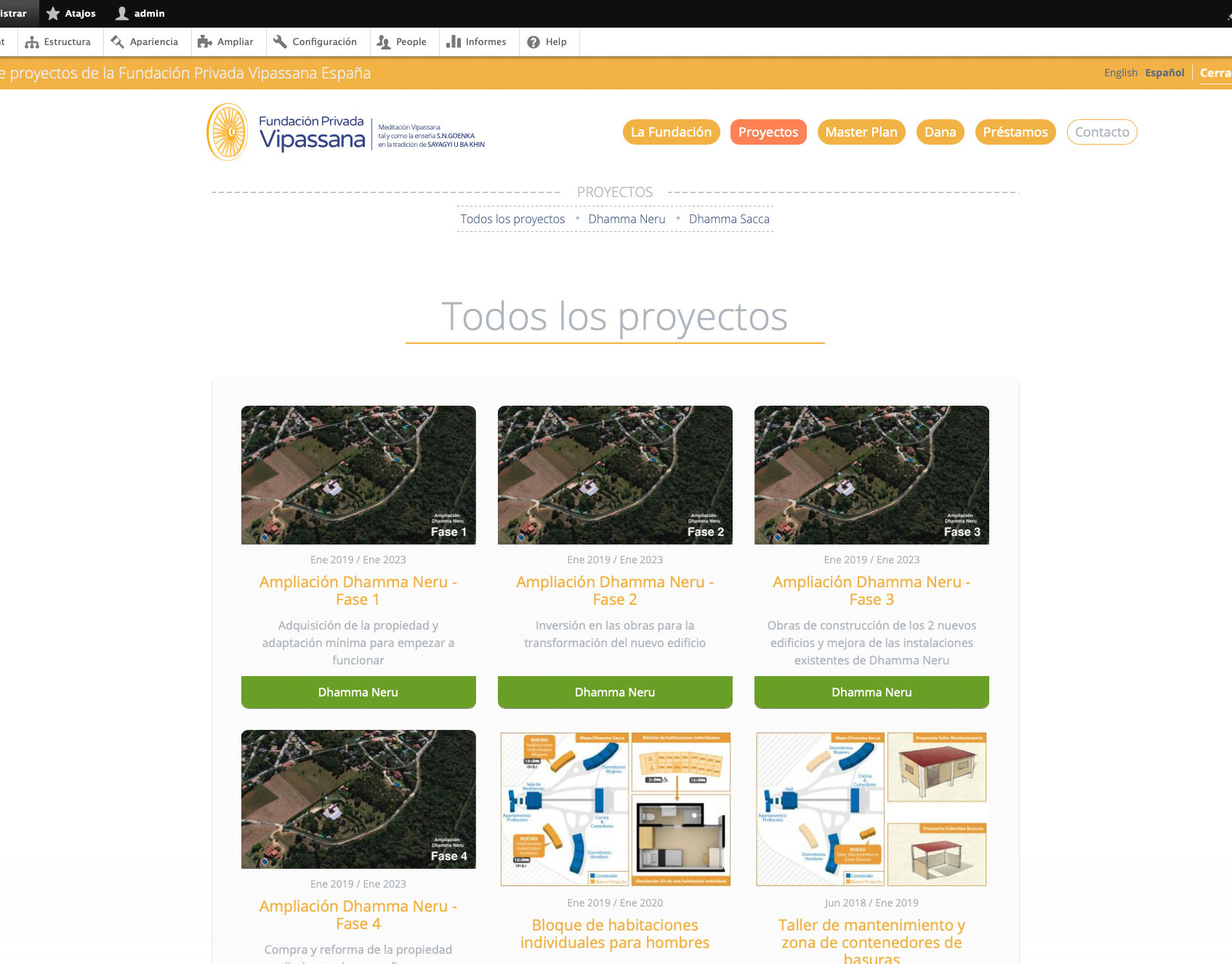
Task: Click green Dhamma Neru button under Fase 2
Action: [615, 692]
